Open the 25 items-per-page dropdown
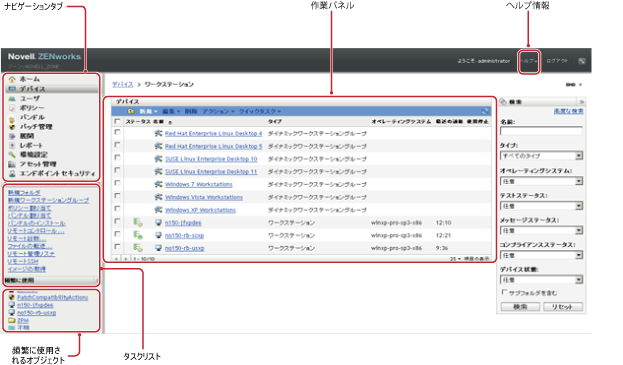 click(455, 259)
